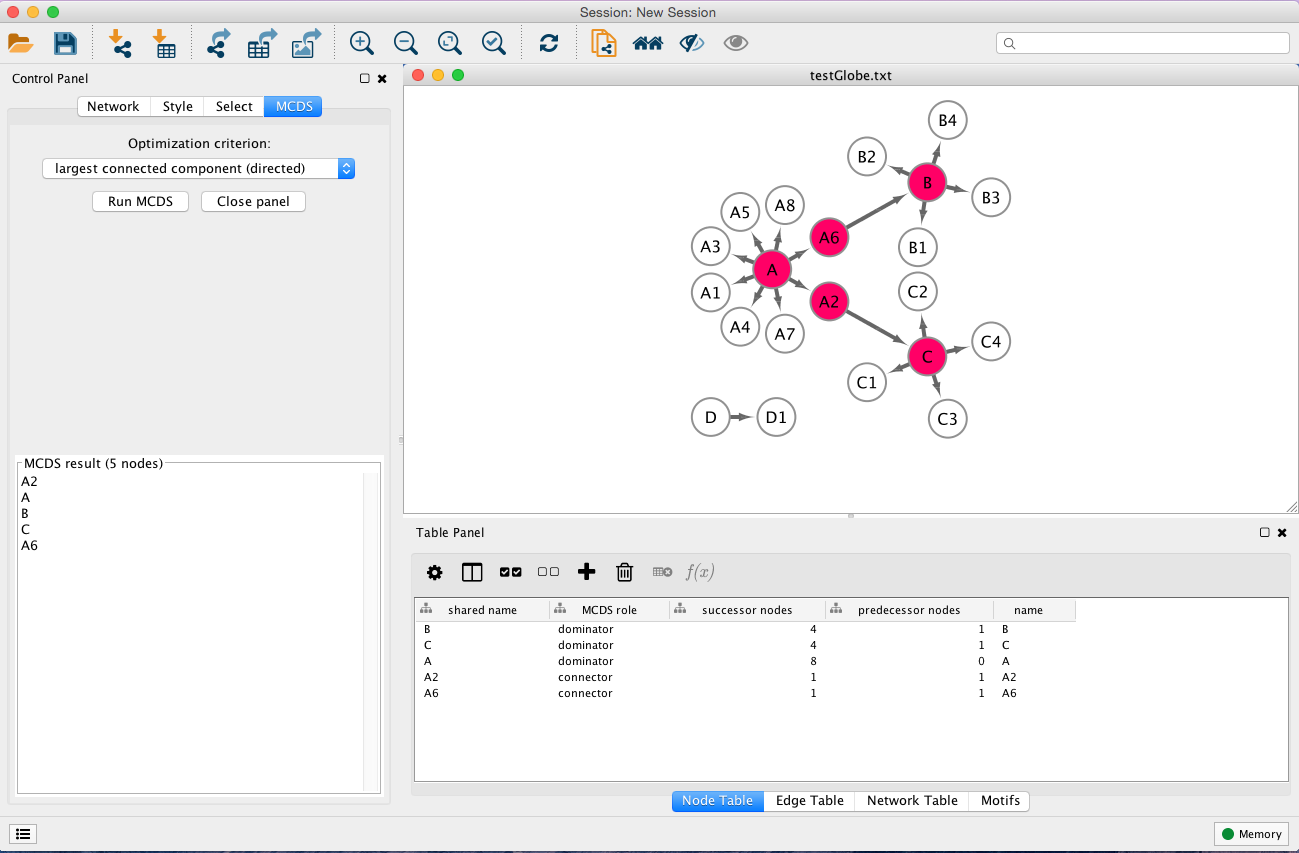Save the session with the floppy disk icon

(x=65, y=43)
